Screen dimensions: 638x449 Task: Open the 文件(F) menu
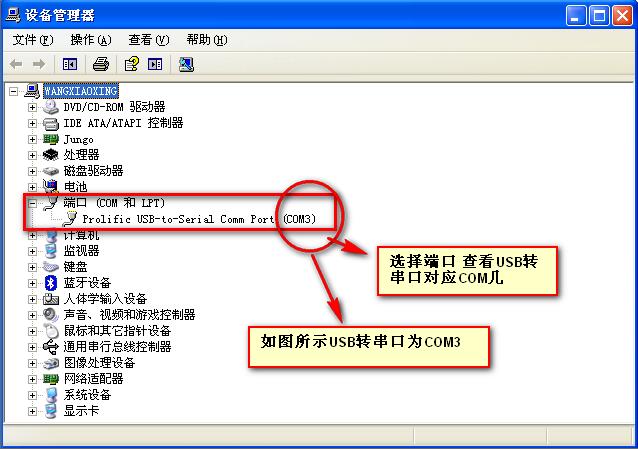(x=33, y=40)
